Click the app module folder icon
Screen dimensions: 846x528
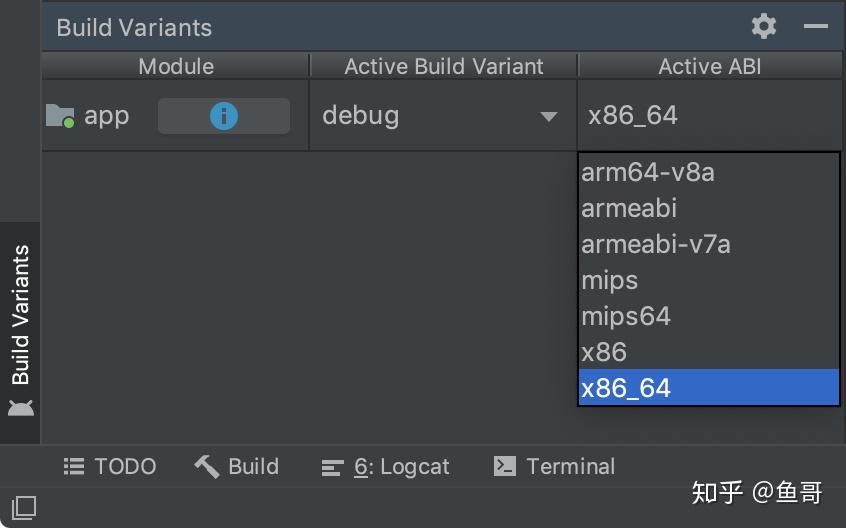(x=60, y=115)
